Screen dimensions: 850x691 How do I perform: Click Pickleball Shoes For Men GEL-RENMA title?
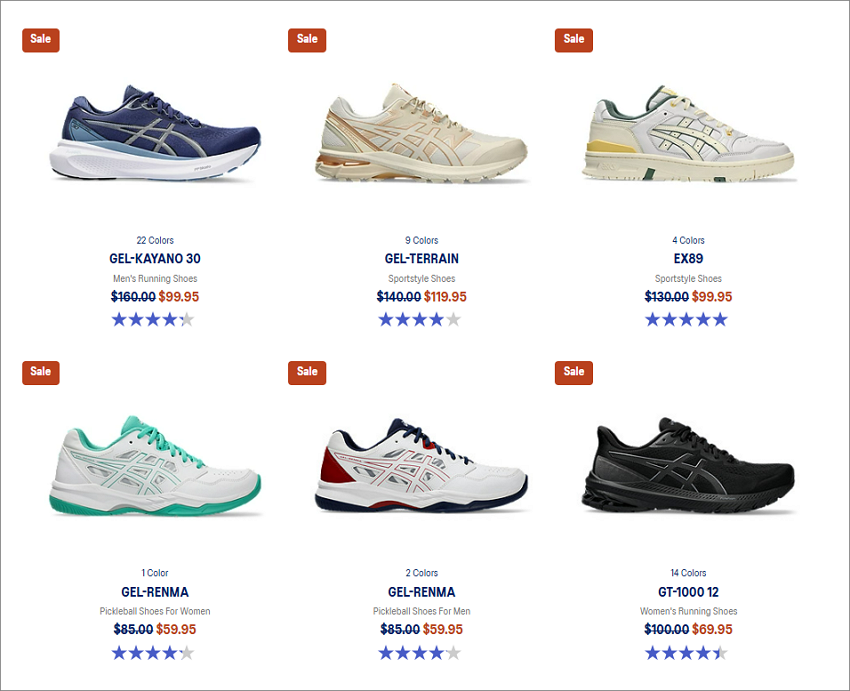(x=422, y=592)
